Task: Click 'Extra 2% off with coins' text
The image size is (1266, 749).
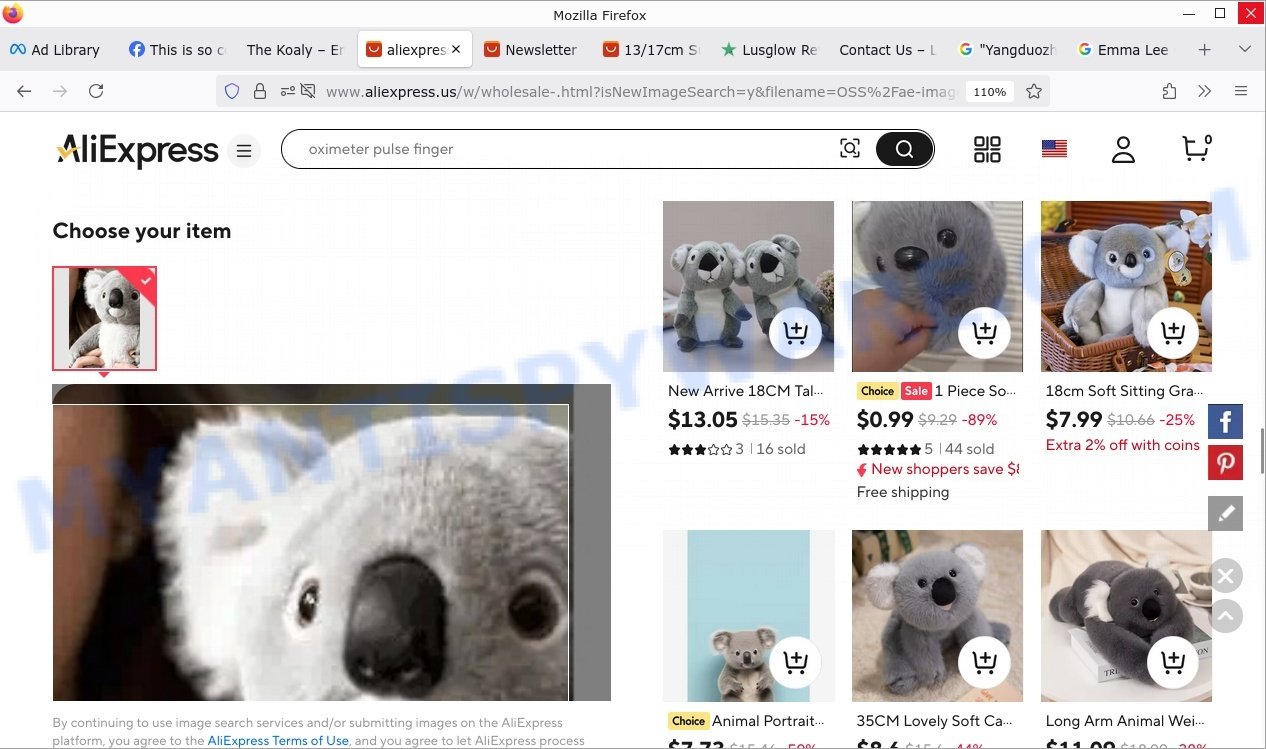Action: click(1123, 445)
